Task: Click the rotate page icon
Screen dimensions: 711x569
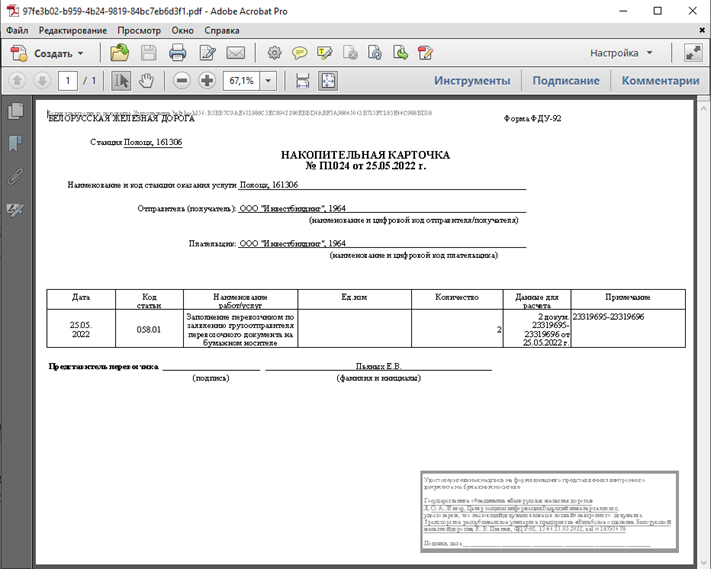Action: (x=375, y=53)
